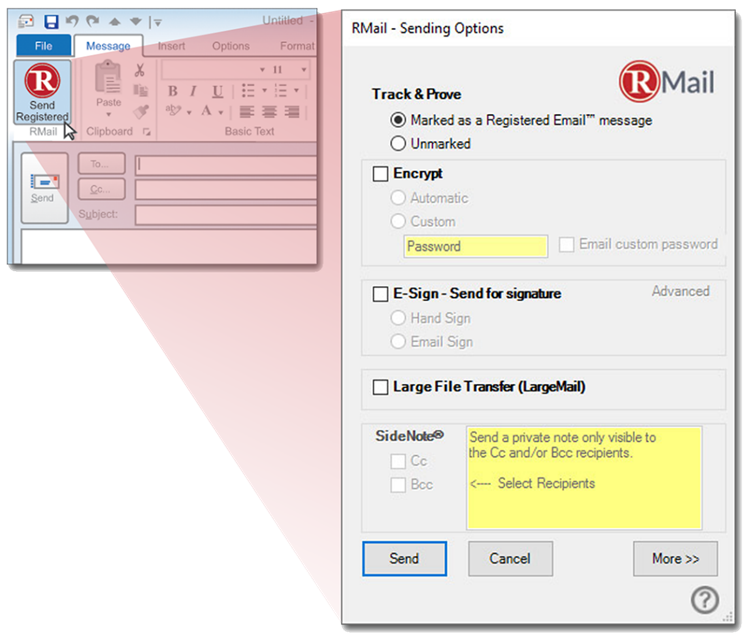This screenshot has width=750, height=642.
Task: Click the Cancel button
Action: pyautogui.click(x=510, y=559)
